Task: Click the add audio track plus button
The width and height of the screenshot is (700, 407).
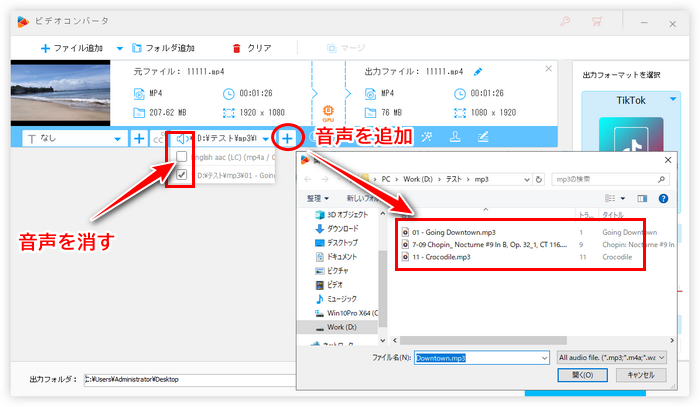Action: coord(288,139)
